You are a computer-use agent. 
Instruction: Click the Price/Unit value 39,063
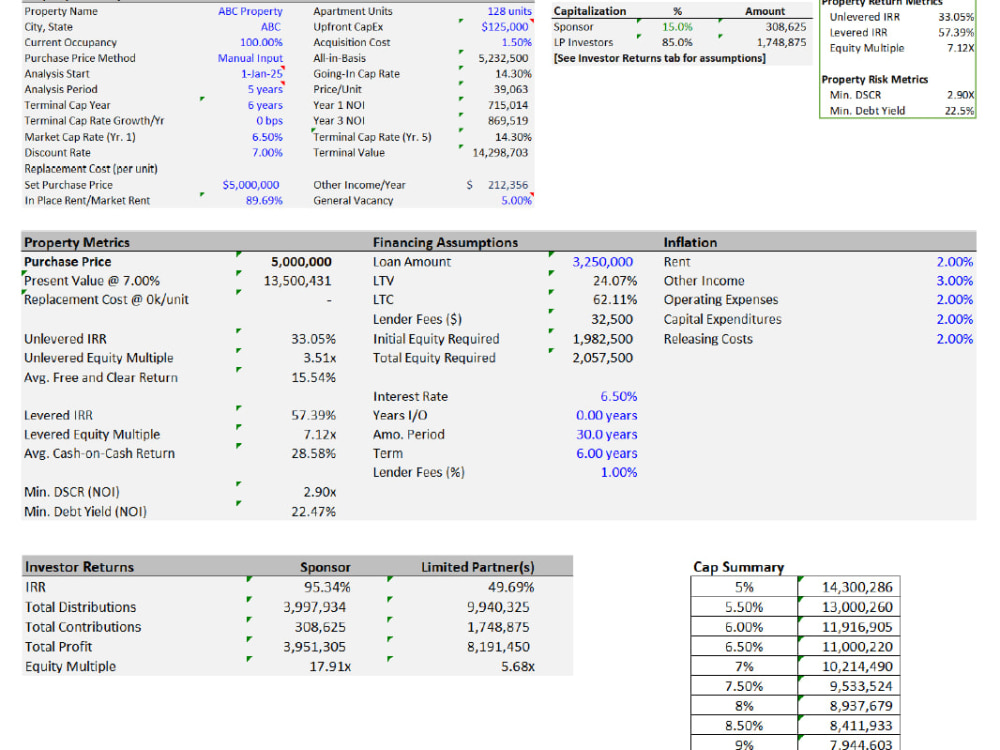tap(510, 89)
